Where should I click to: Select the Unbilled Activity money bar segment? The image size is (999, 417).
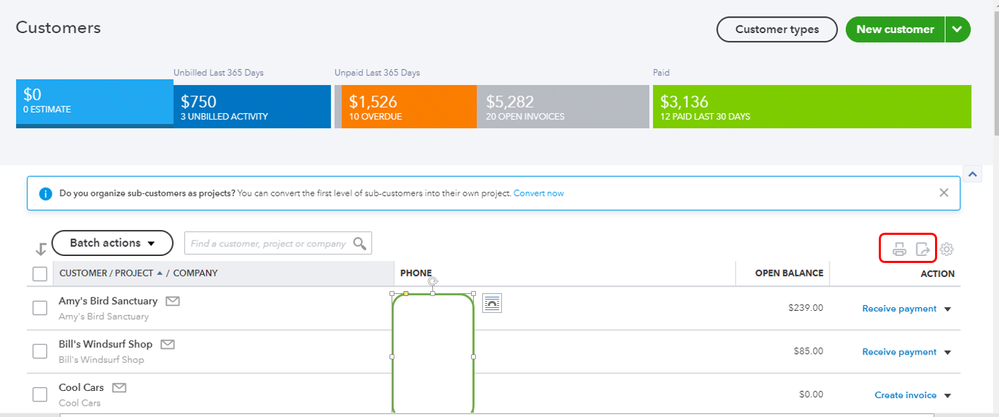point(252,107)
